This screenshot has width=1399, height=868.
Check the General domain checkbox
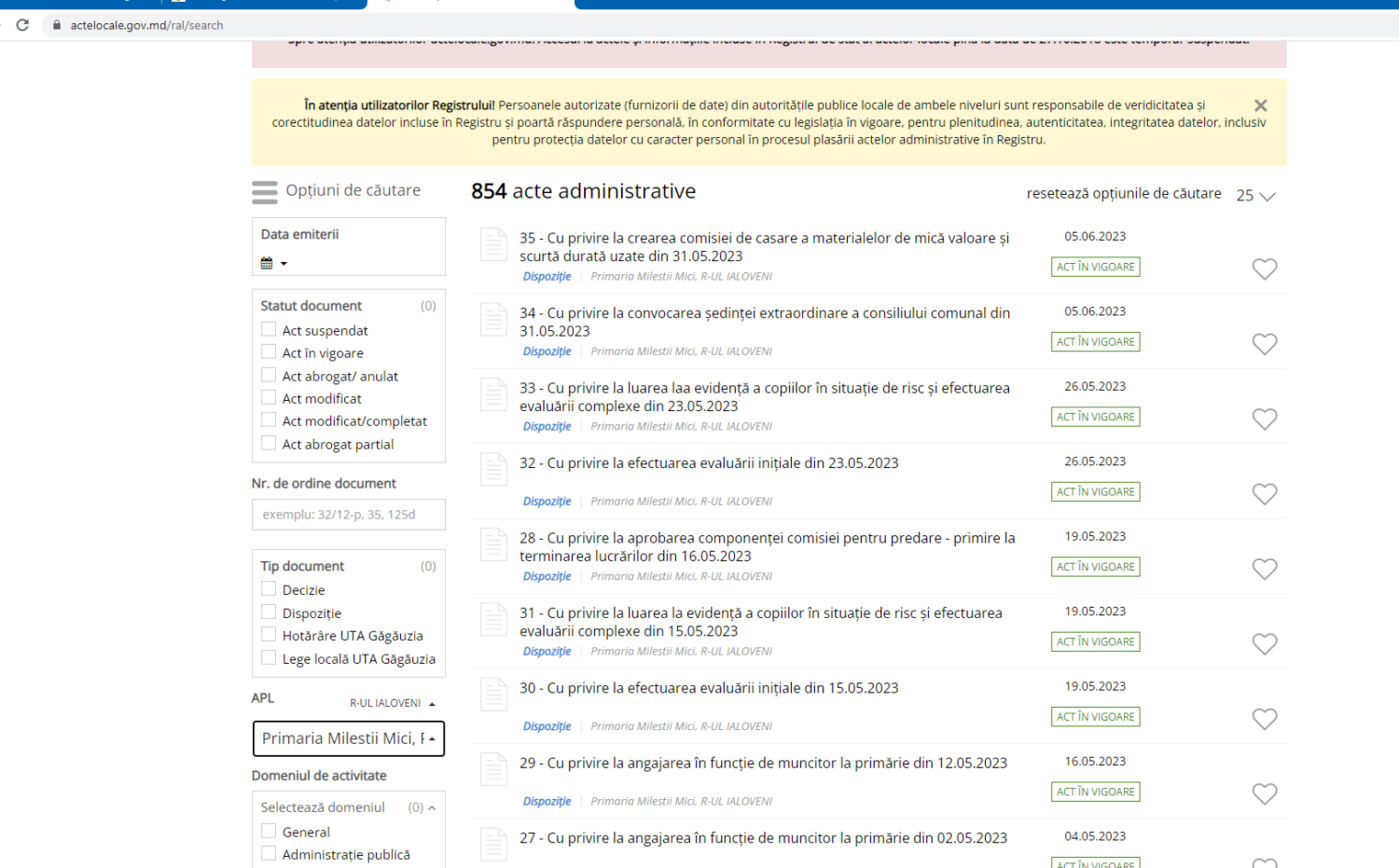[269, 831]
